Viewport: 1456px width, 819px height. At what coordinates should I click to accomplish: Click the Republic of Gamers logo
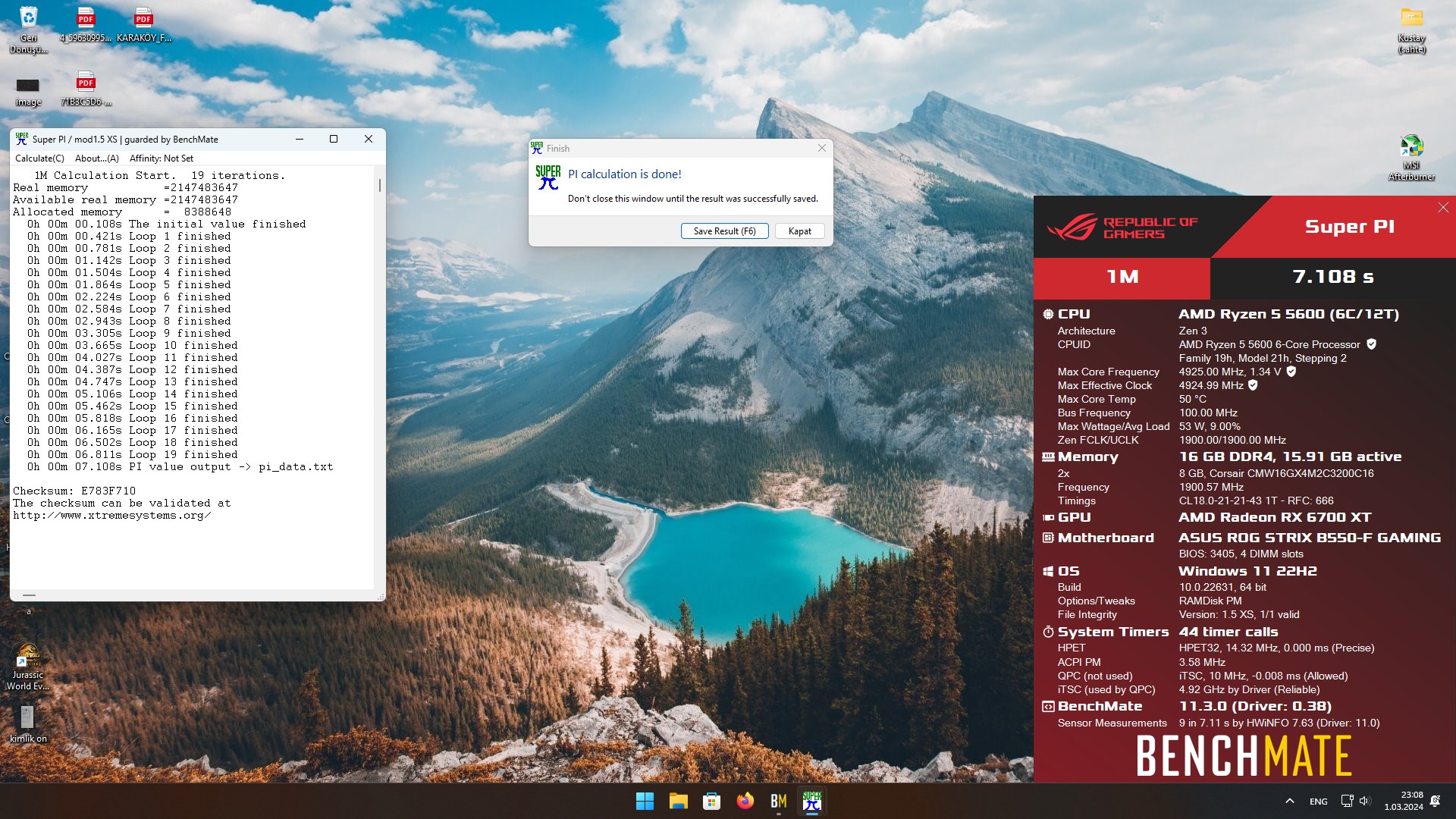(1122, 227)
